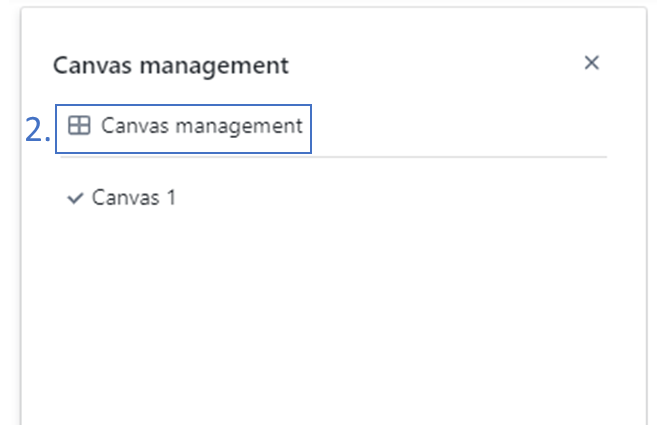Open the Canvas management option
The width and height of the screenshot is (657, 425).
[x=200, y=126]
